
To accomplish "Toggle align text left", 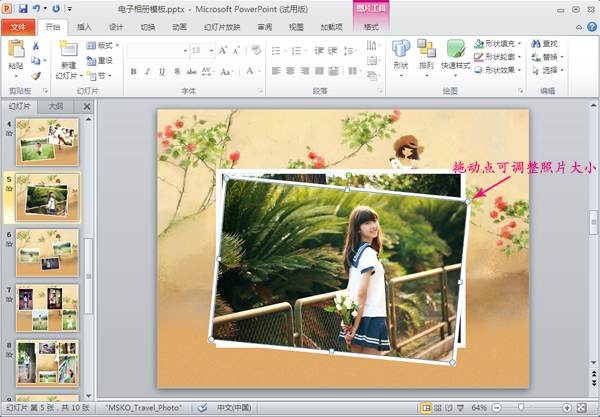I will click(276, 71).
